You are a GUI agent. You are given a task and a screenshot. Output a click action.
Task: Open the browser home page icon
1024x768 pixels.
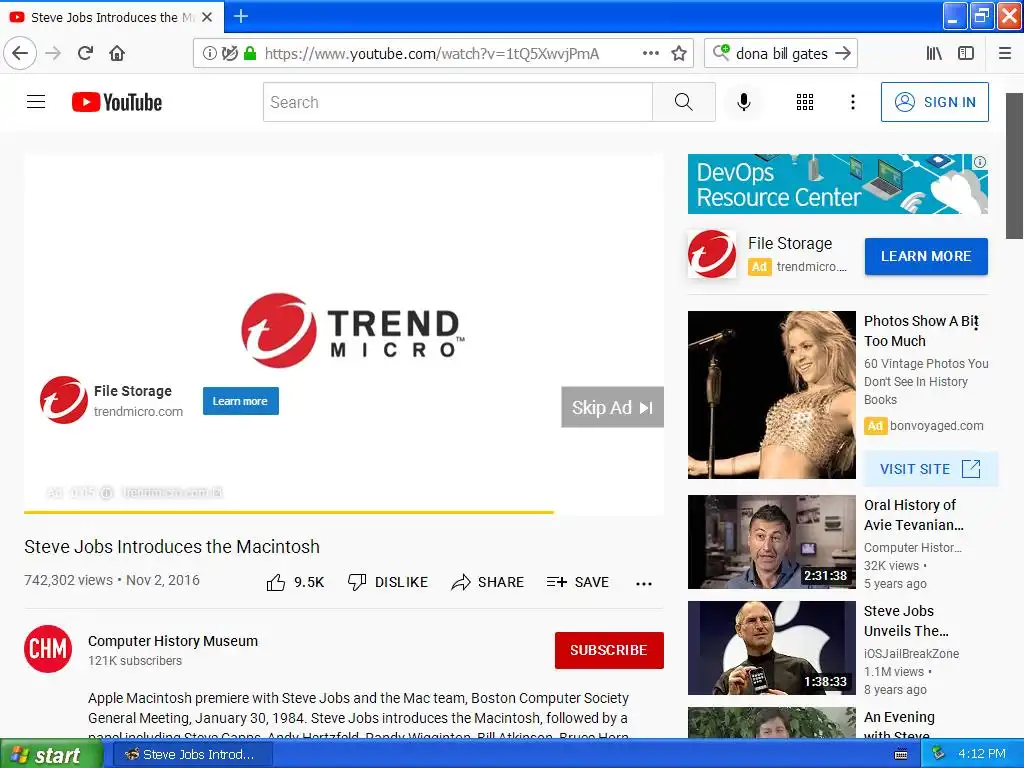(117, 53)
